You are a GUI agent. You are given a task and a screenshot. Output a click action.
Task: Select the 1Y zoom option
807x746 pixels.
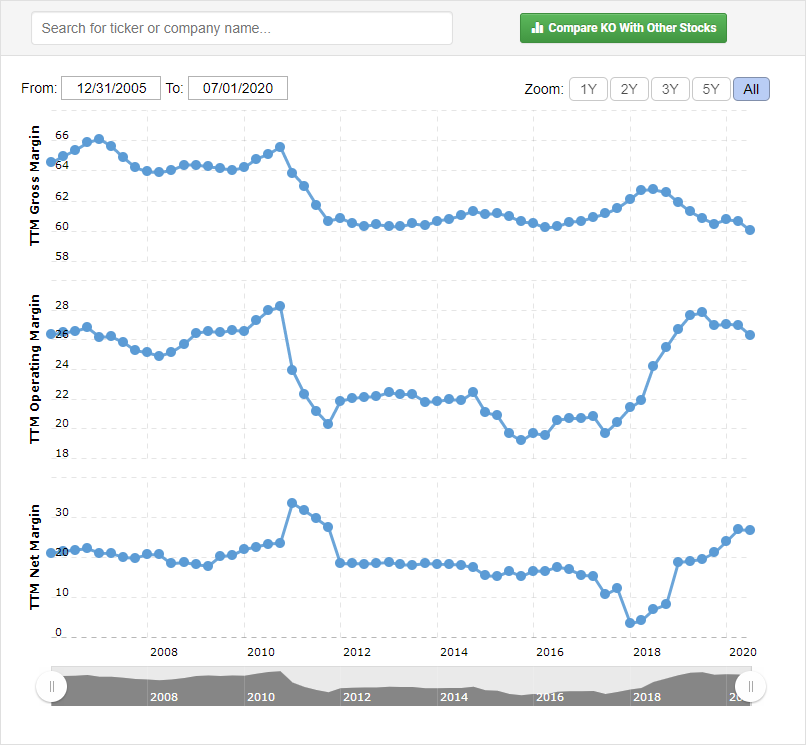tap(589, 89)
